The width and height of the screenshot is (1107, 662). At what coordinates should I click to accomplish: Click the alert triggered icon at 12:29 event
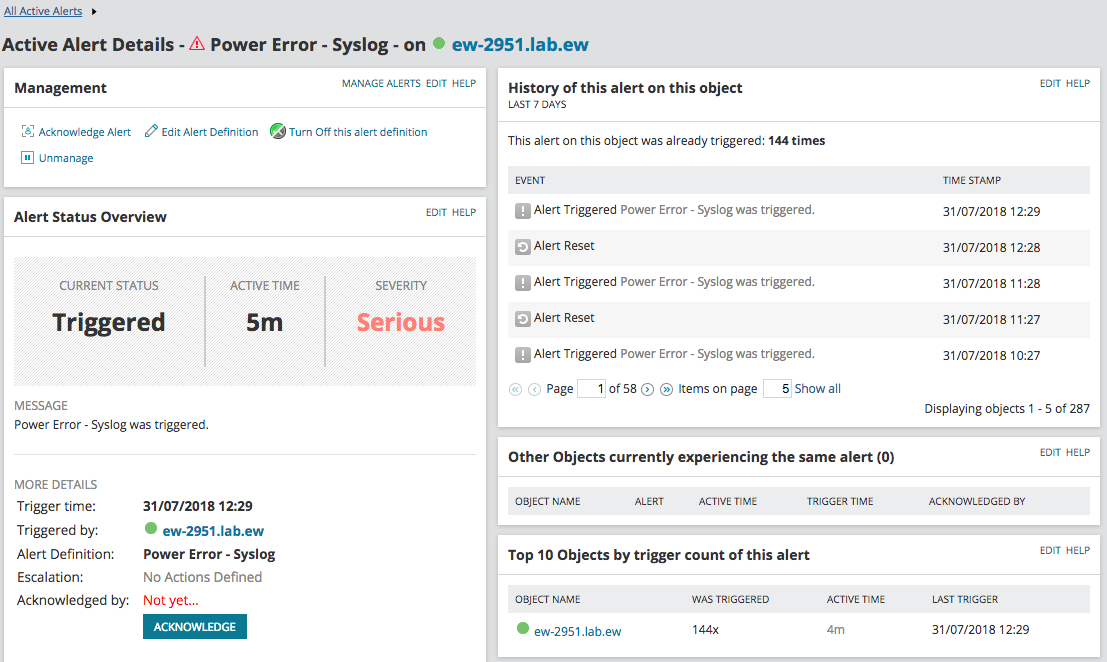click(x=522, y=210)
